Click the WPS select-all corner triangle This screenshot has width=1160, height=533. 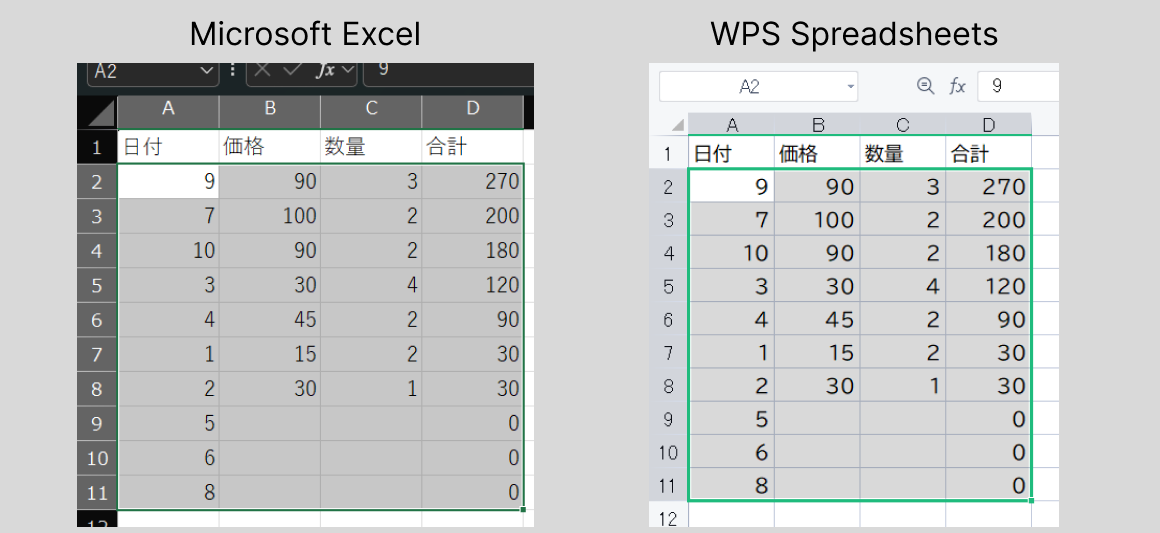tap(678, 124)
